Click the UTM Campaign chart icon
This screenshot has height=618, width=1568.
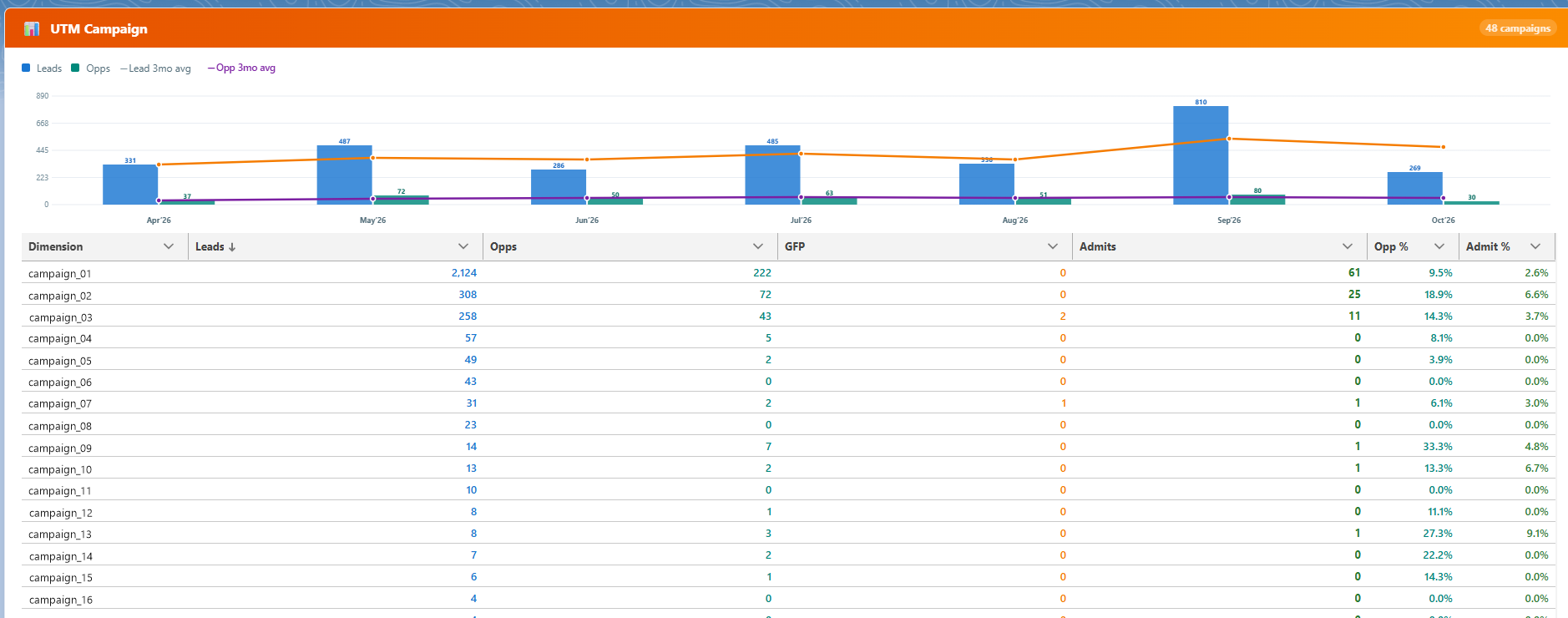pyautogui.click(x=32, y=29)
